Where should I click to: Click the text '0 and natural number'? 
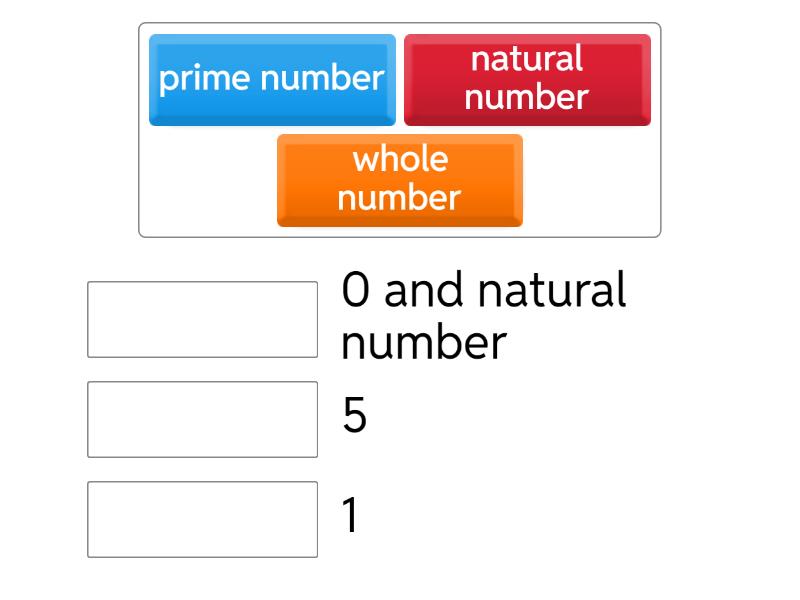484,312
